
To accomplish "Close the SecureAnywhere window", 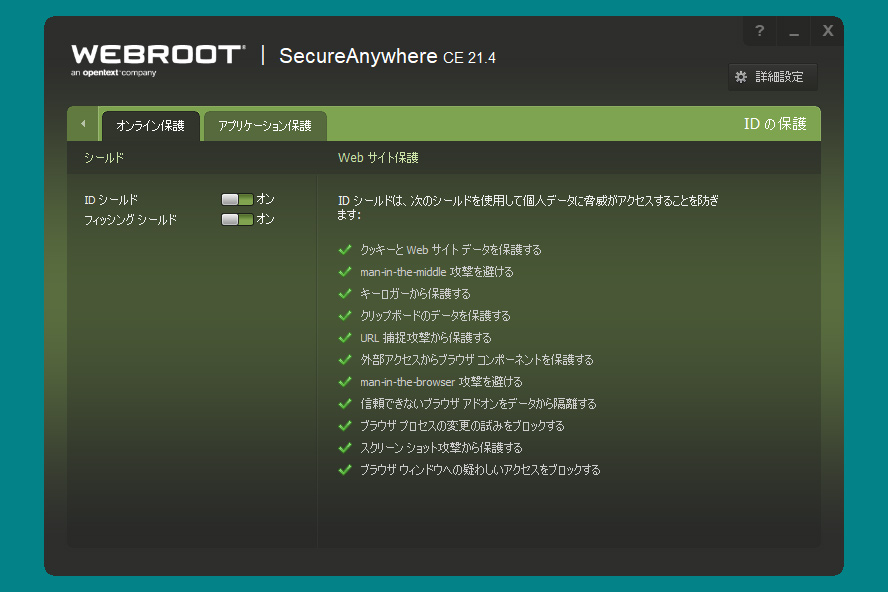I will click(x=827, y=30).
